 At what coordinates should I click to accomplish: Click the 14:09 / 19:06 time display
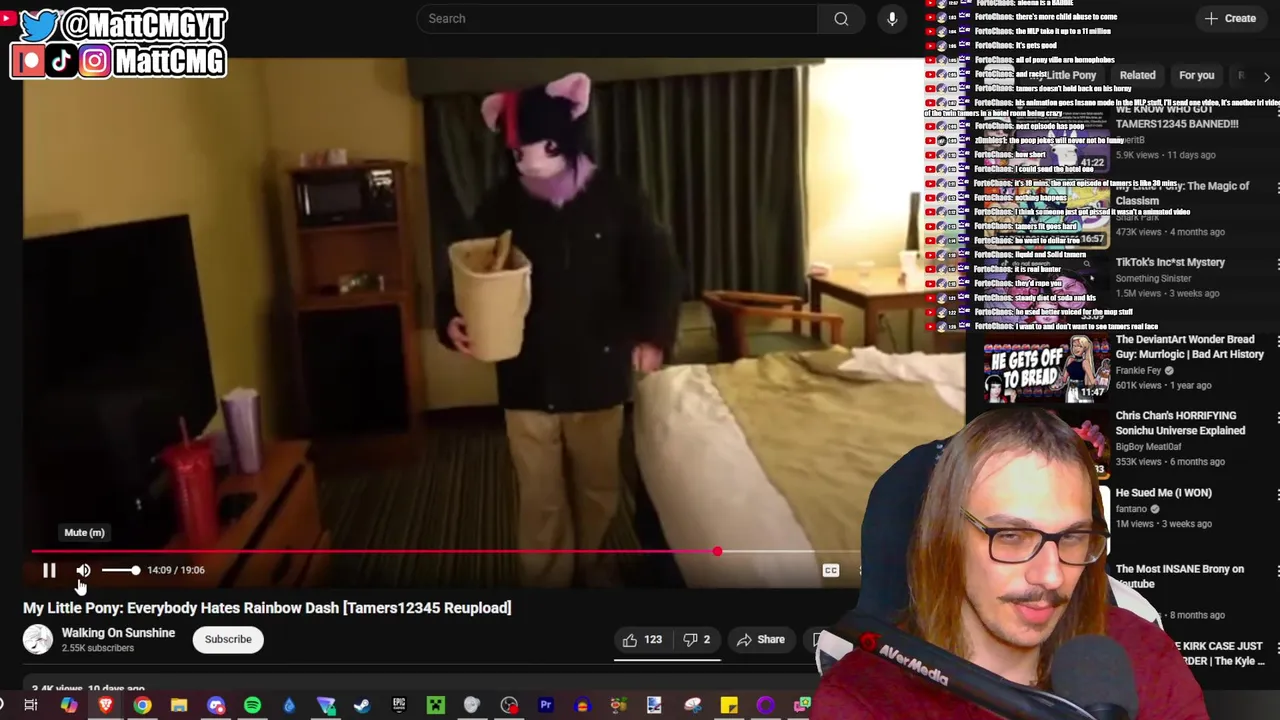pos(175,570)
